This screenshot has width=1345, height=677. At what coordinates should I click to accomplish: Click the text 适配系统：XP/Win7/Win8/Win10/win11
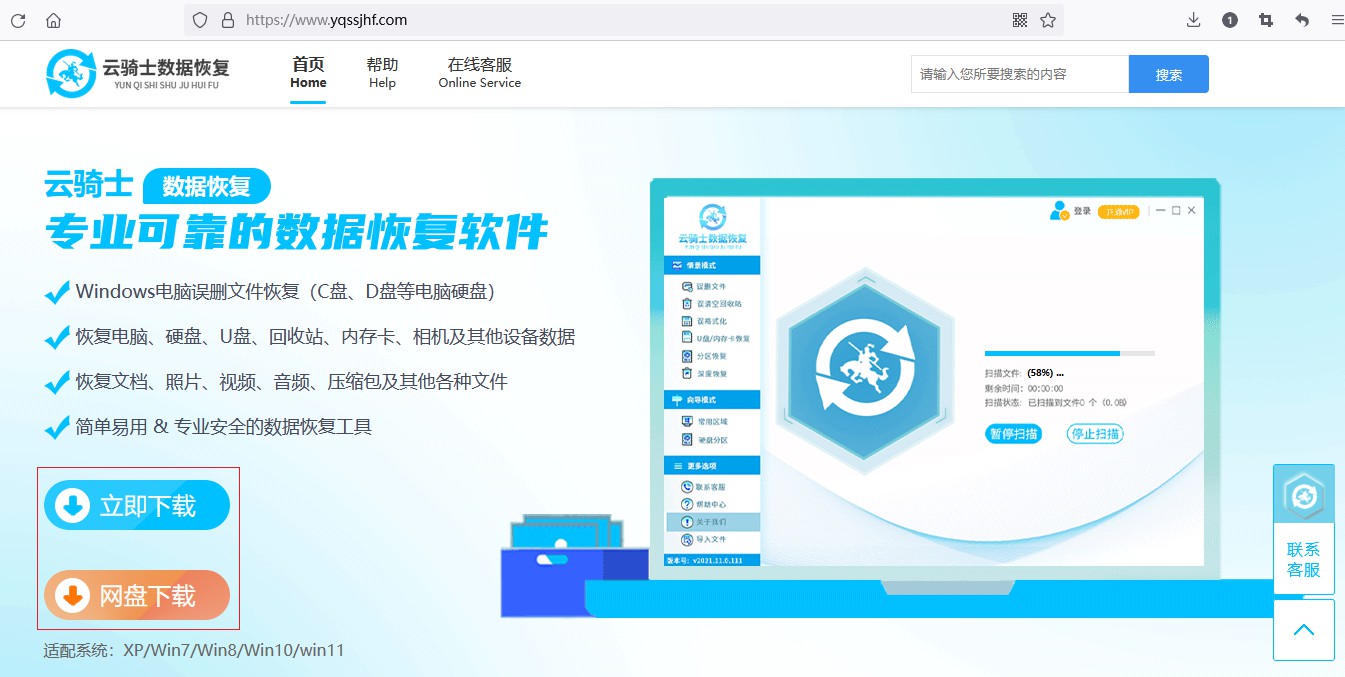pyautogui.click(x=194, y=650)
